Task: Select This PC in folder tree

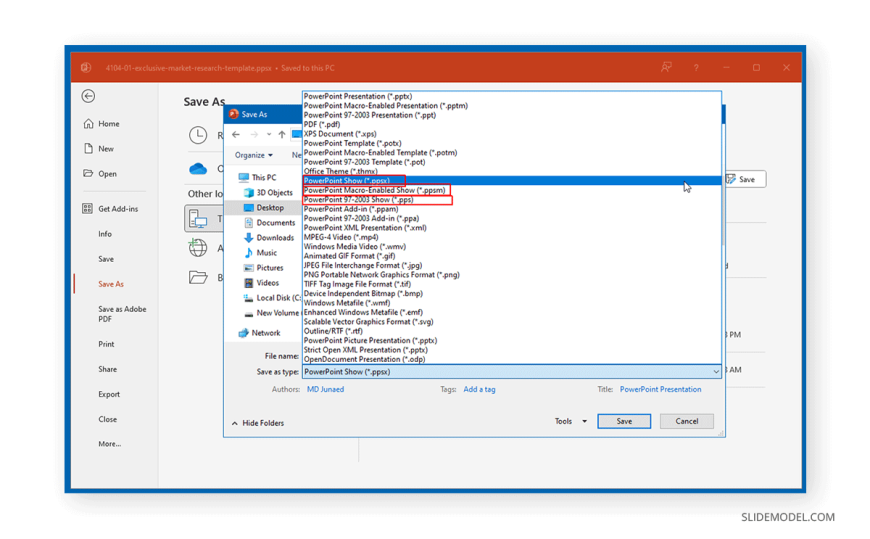Action: pos(257,178)
